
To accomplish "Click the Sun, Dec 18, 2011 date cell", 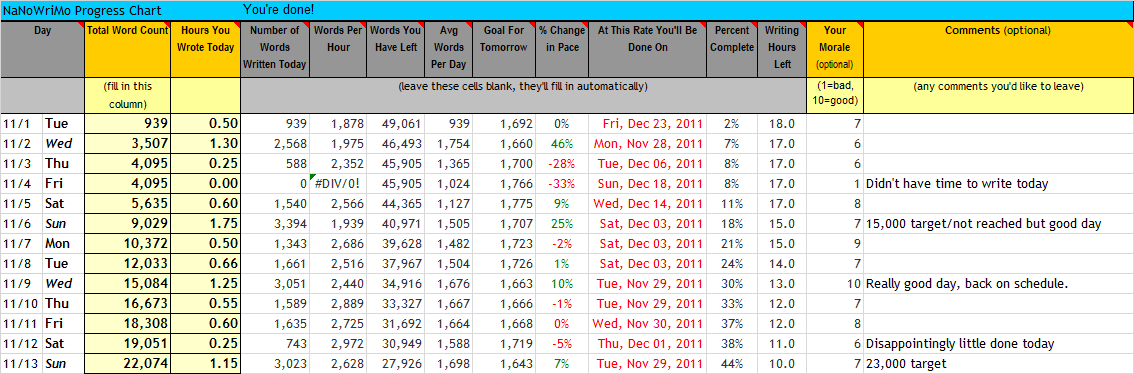I will (x=647, y=184).
